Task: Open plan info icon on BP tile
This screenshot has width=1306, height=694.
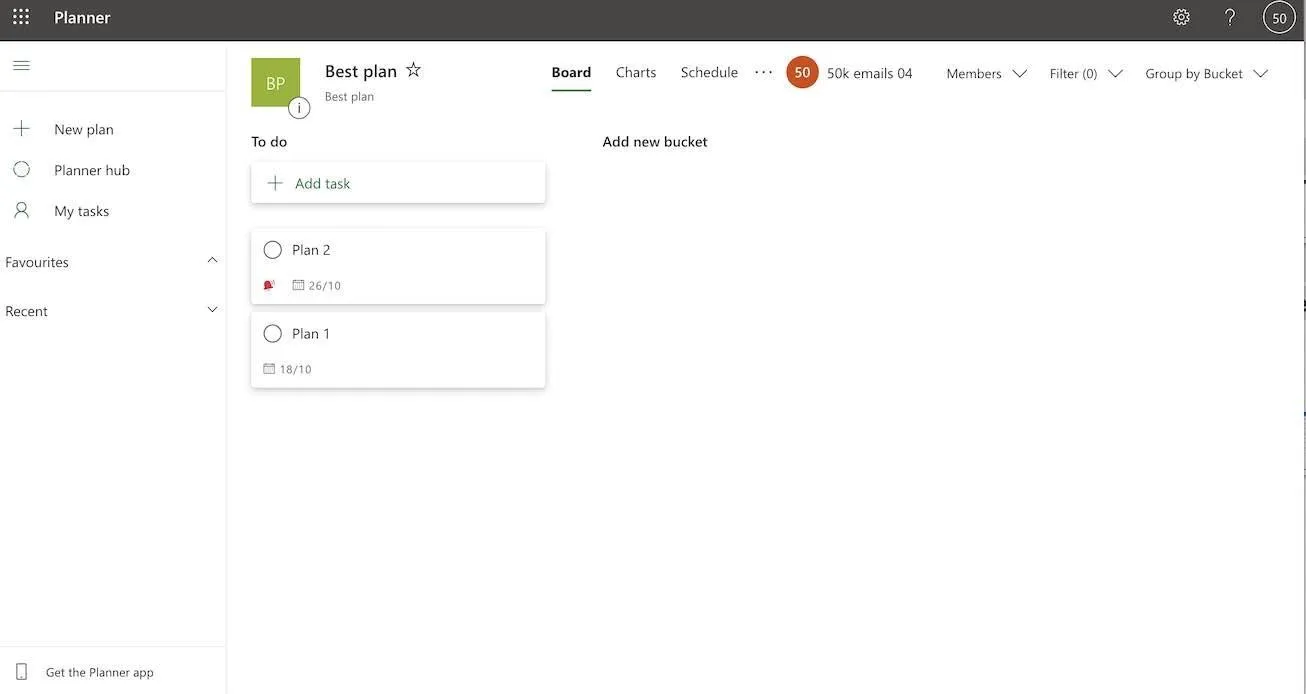Action: click(x=298, y=108)
